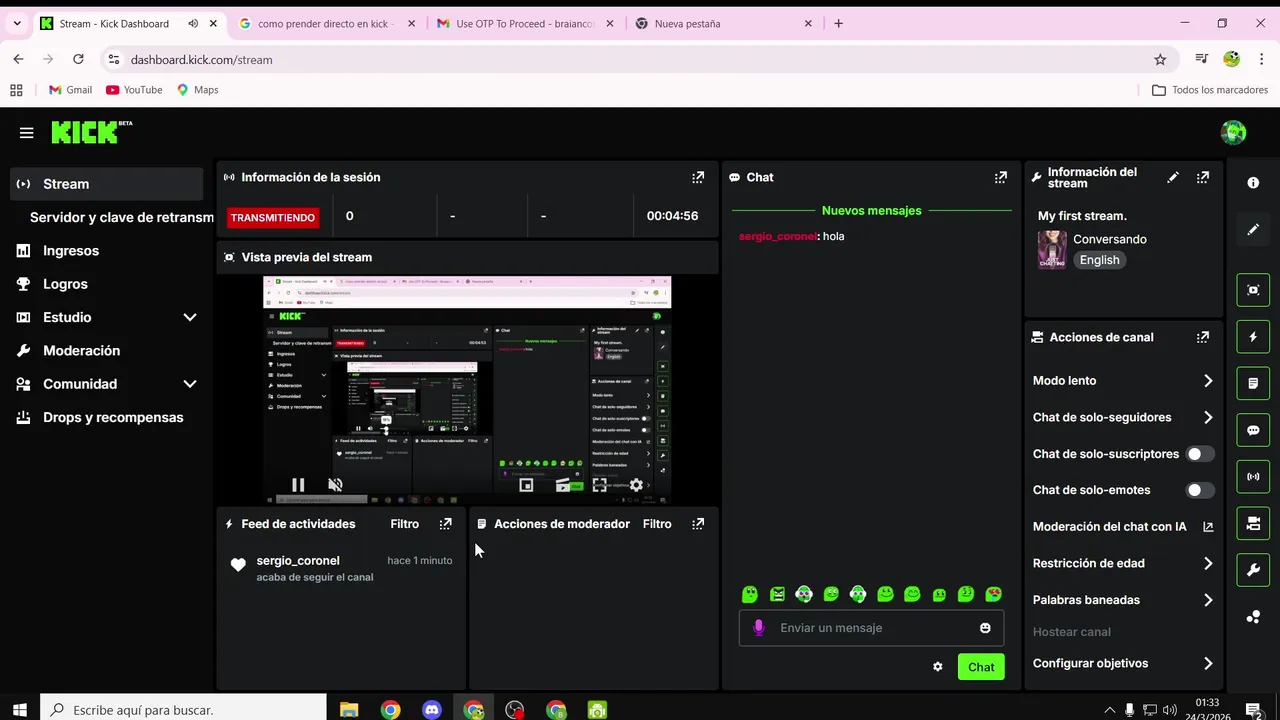Open Restricción de edad options arrow
The height and width of the screenshot is (720, 1280).
pos(1208,563)
